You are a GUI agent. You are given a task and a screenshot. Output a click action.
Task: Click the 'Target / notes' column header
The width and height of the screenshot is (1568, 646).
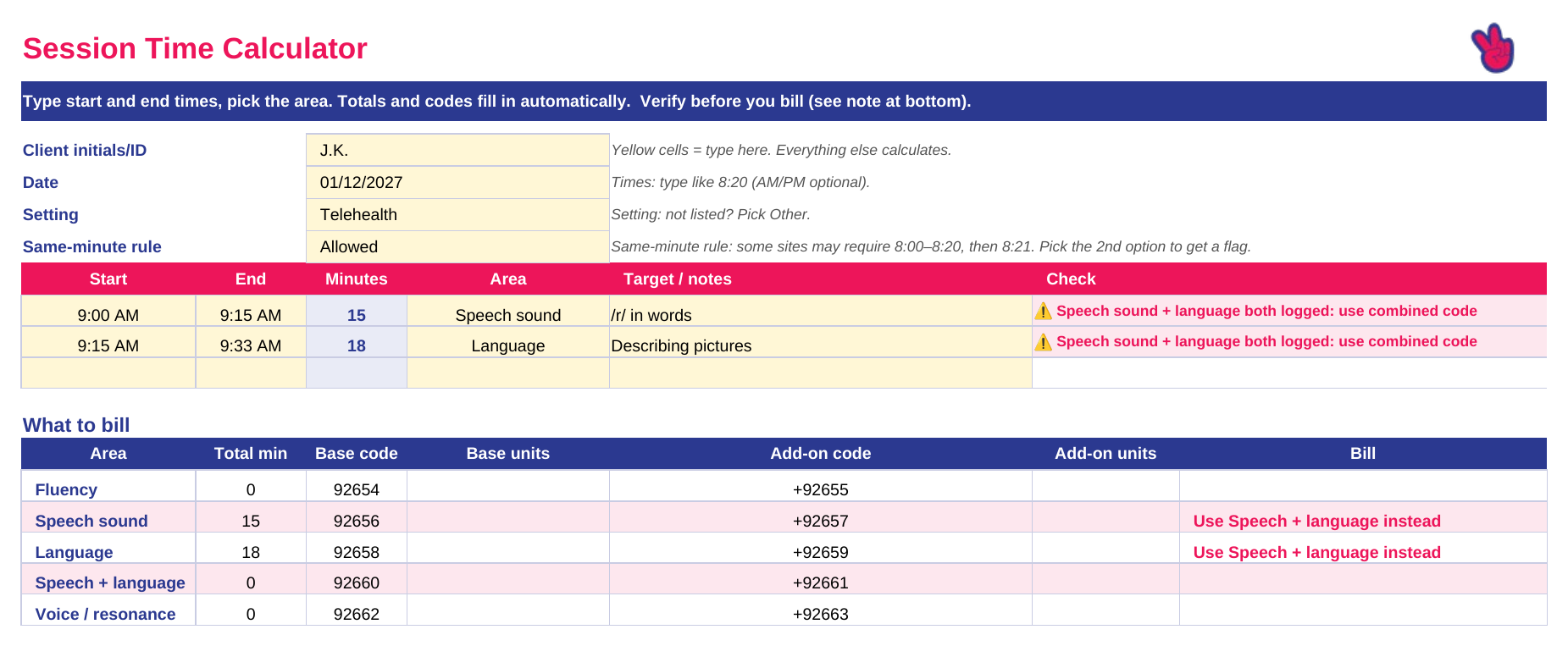(678, 279)
